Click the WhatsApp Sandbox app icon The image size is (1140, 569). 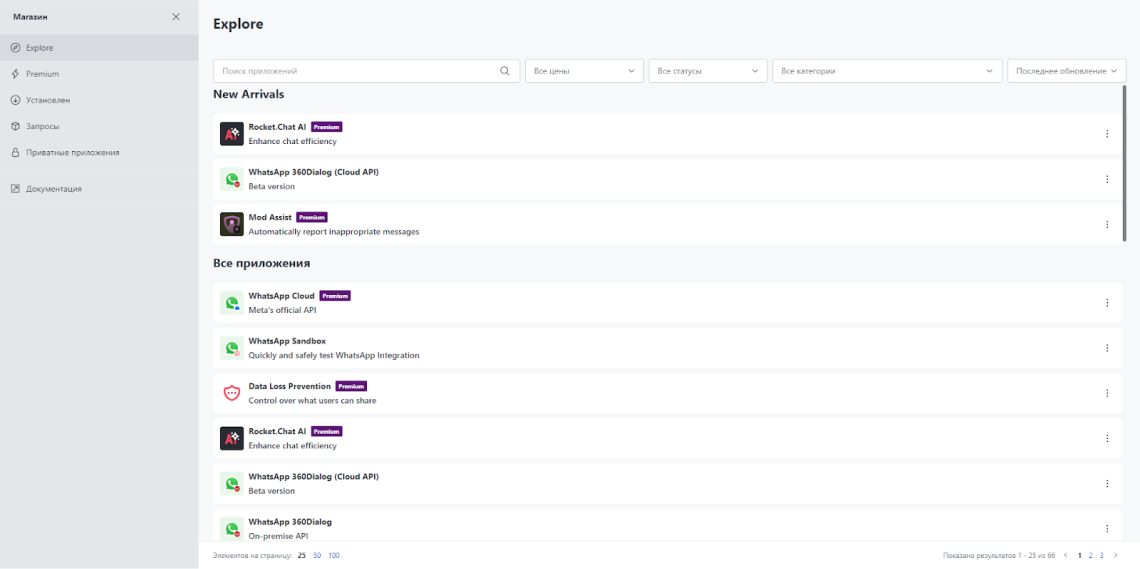[x=232, y=348]
